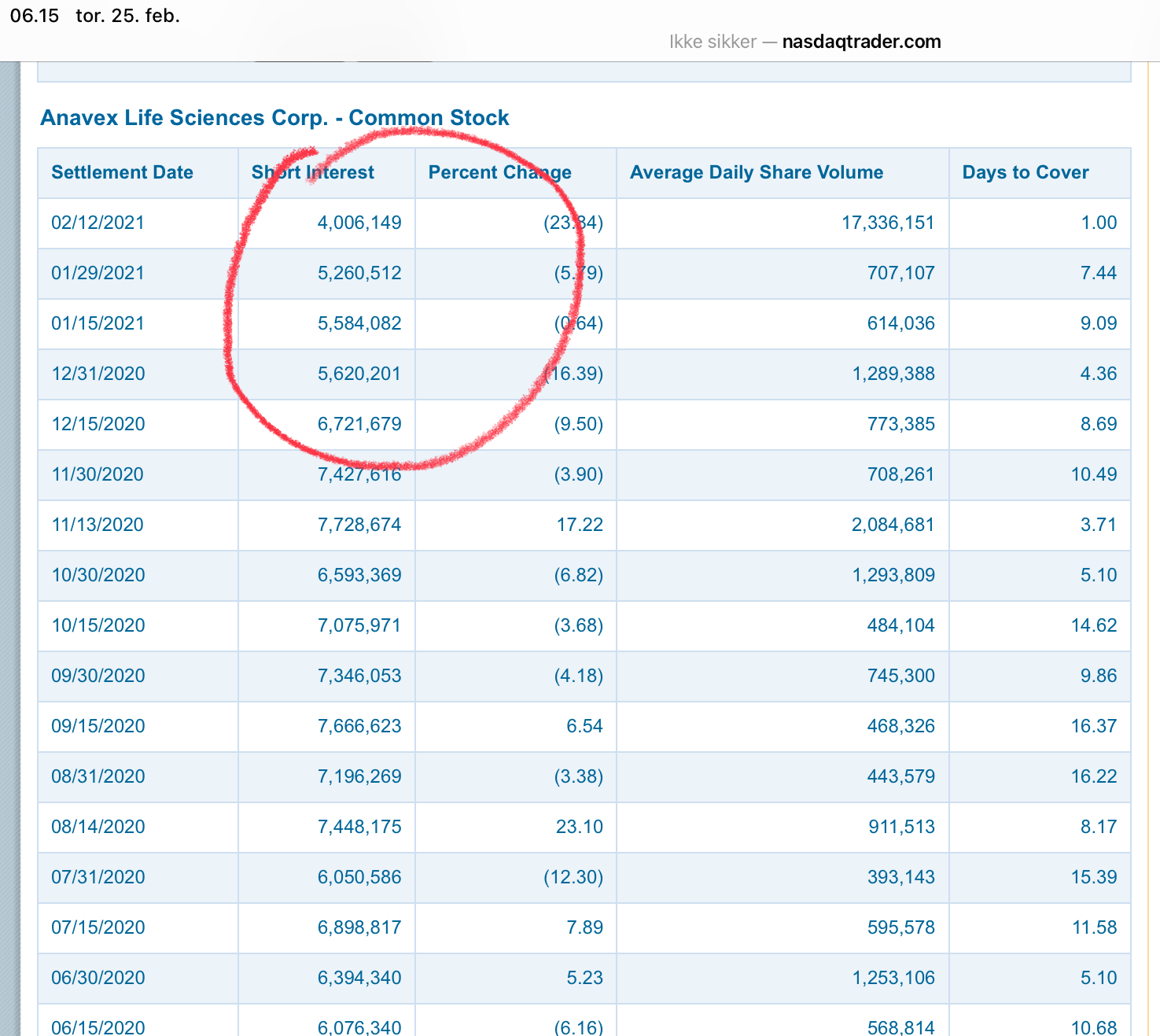This screenshot has height=1036, width=1160.
Task: Select the 07/31/2020 row date
Action: click(98, 877)
